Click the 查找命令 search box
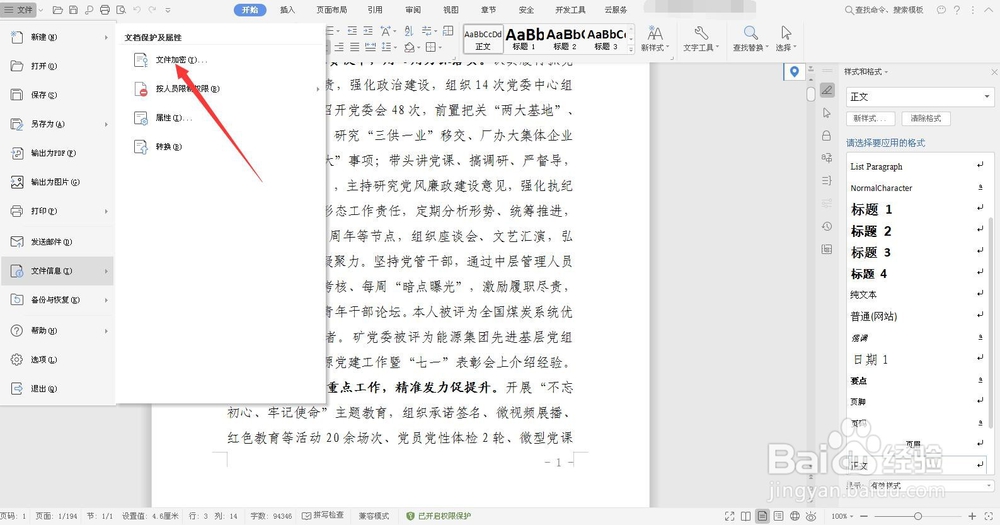The height and width of the screenshot is (525, 1000). 884,10
